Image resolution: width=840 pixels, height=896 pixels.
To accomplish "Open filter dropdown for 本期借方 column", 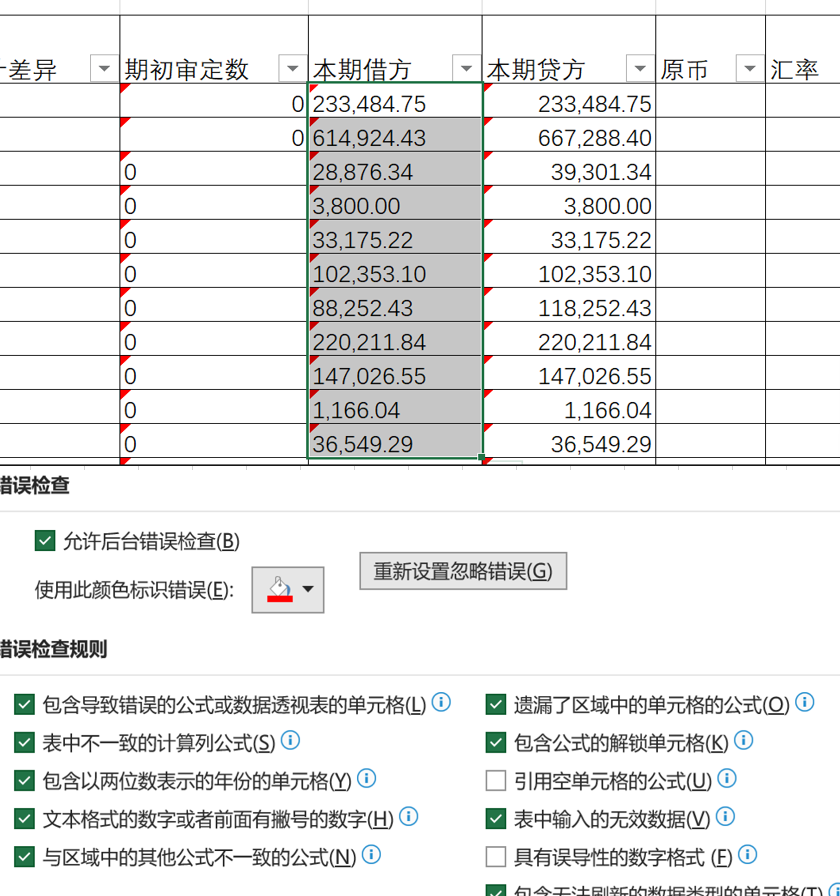I will point(466,69).
